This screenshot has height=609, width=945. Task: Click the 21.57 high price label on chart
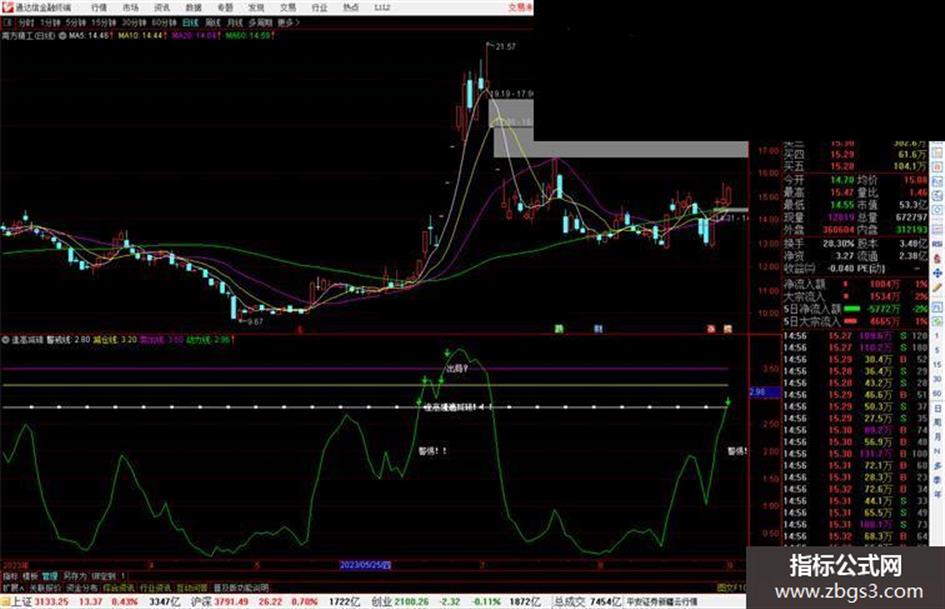505,46
